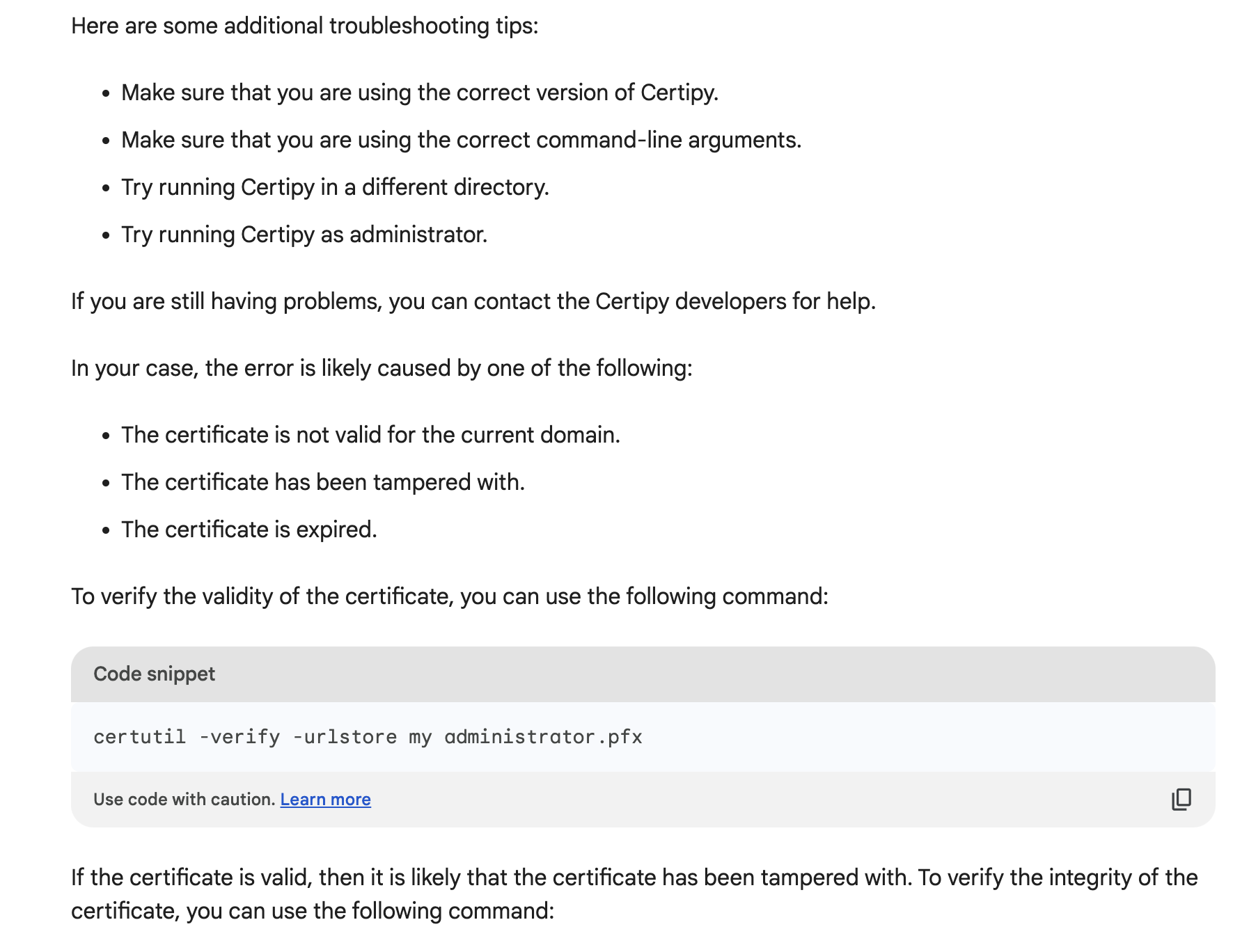
Task: Click the 'In your case' paragraph
Action: point(382,368)
